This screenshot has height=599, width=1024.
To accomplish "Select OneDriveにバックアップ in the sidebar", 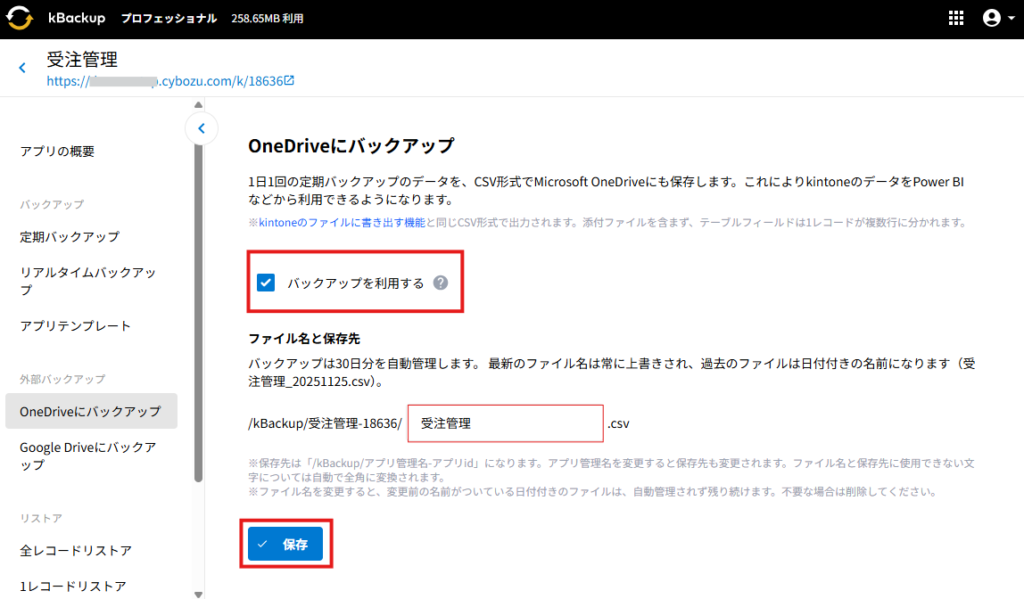I will click(x=90, y=411).
